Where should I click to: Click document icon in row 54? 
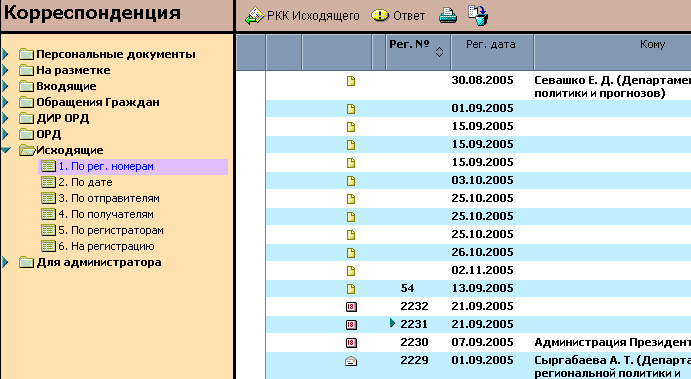[x=351, y=289]
